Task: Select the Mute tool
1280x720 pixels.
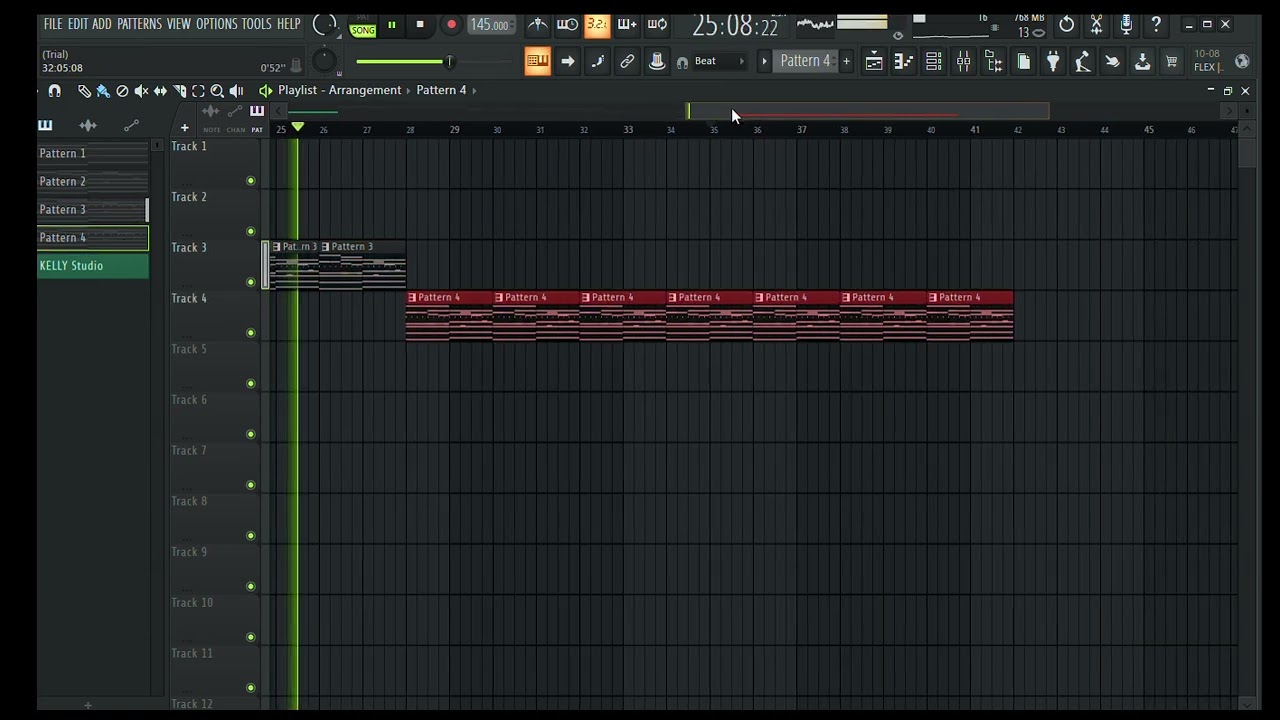Action: tap(141, 91)
